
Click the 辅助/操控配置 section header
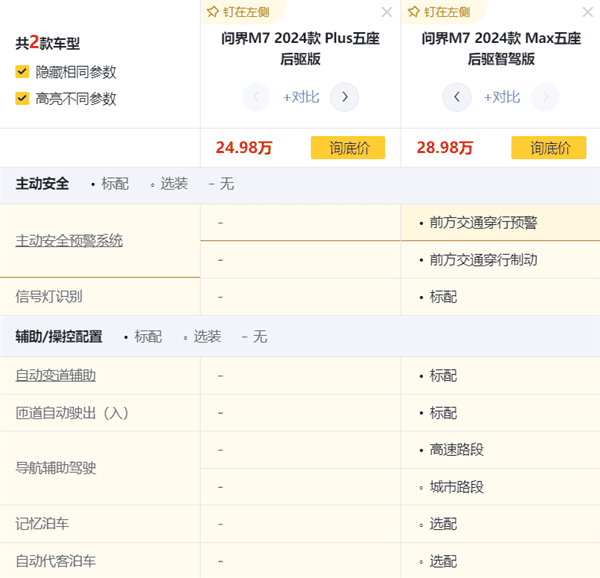59,337
